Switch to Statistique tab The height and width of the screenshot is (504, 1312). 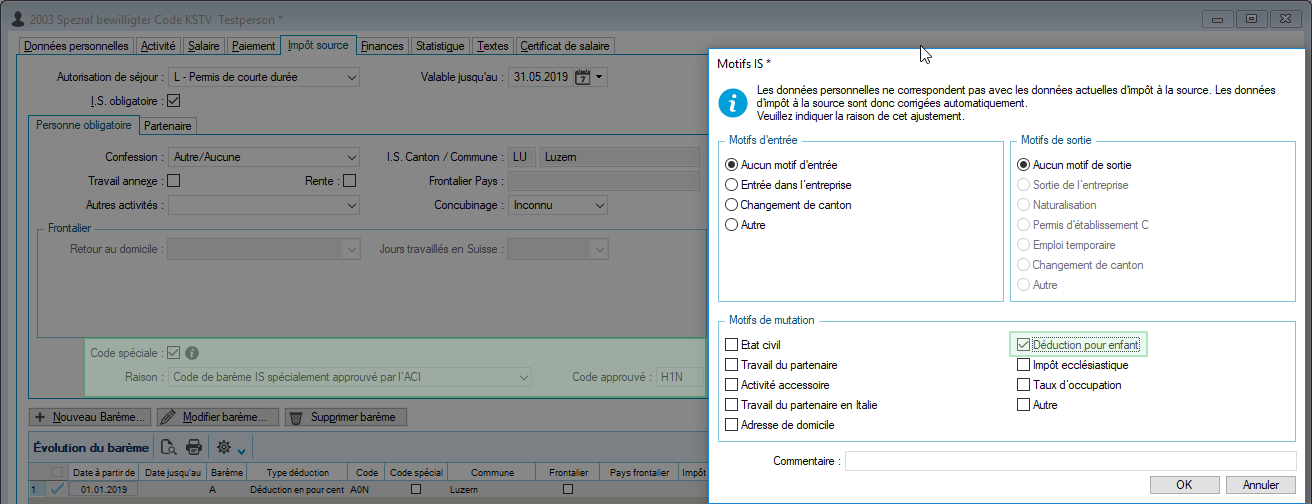440,46
